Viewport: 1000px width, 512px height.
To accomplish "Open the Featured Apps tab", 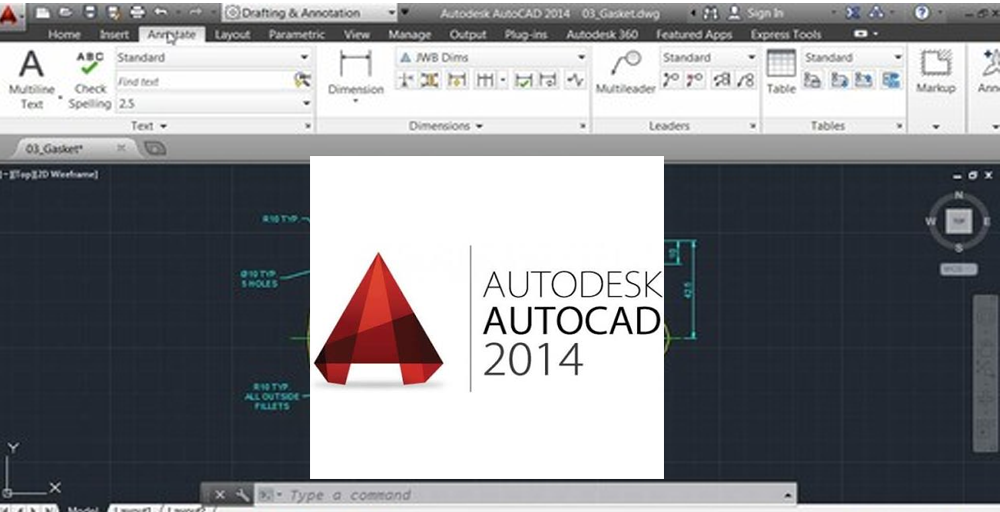I will (694, 34).
